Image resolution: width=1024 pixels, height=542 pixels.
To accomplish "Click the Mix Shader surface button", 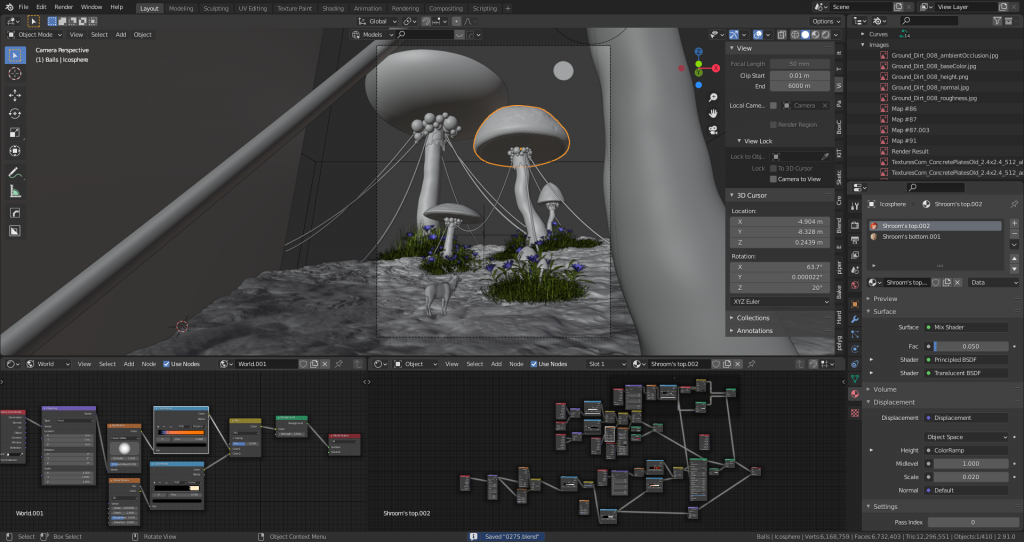I will coord(967,327).
